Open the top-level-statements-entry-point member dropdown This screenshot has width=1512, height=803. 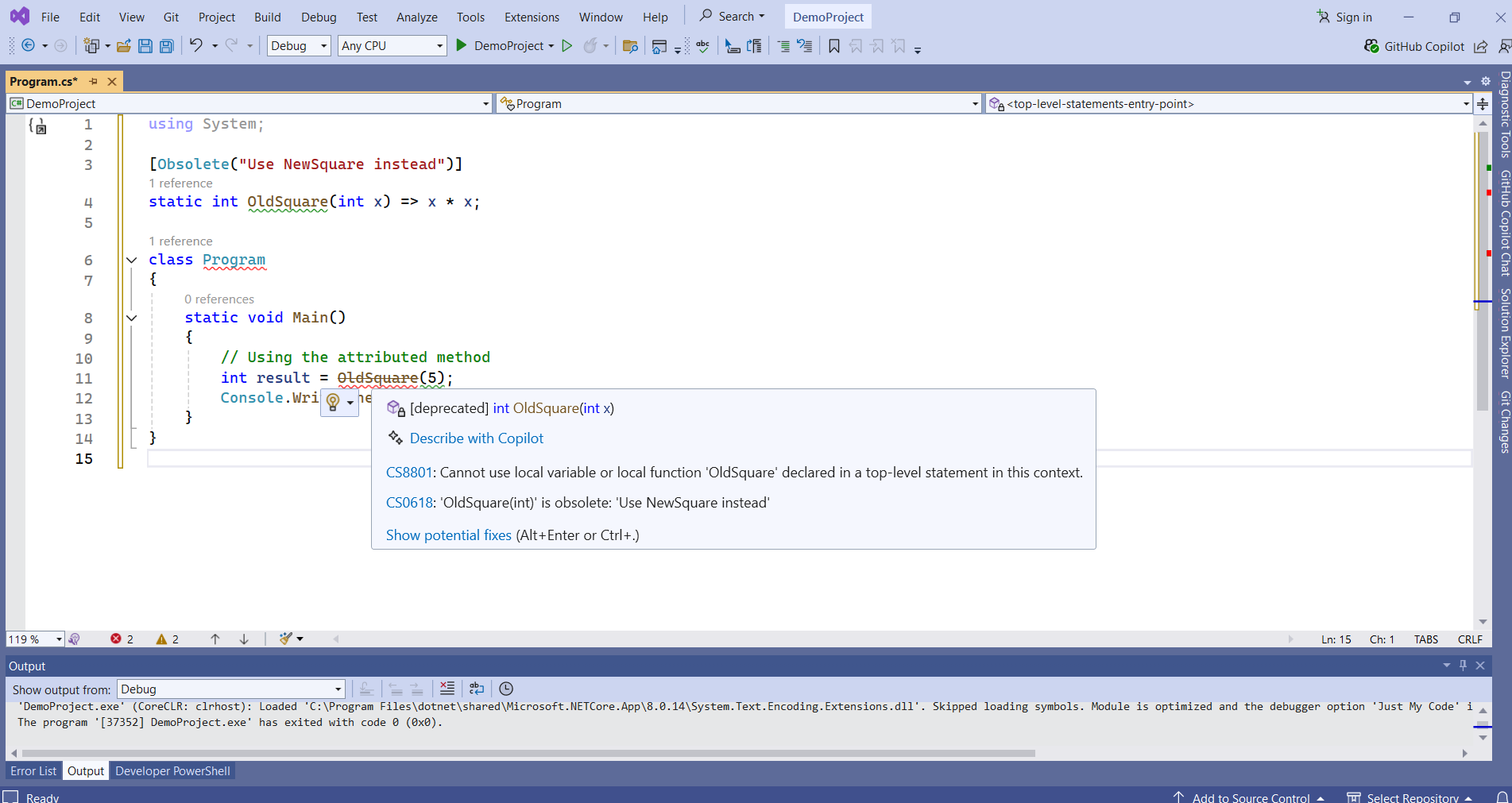tap(1228, 103)
